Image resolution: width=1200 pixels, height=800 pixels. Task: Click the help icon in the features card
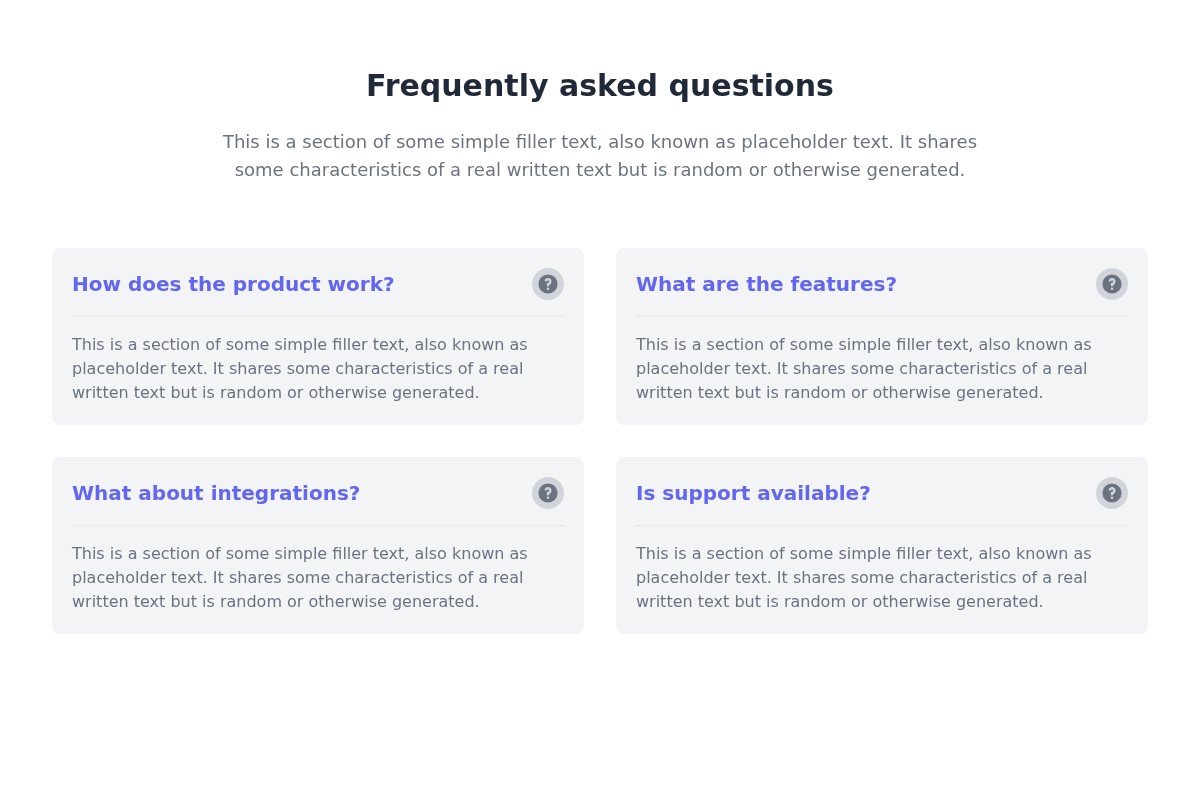[x=1112, y=284]
